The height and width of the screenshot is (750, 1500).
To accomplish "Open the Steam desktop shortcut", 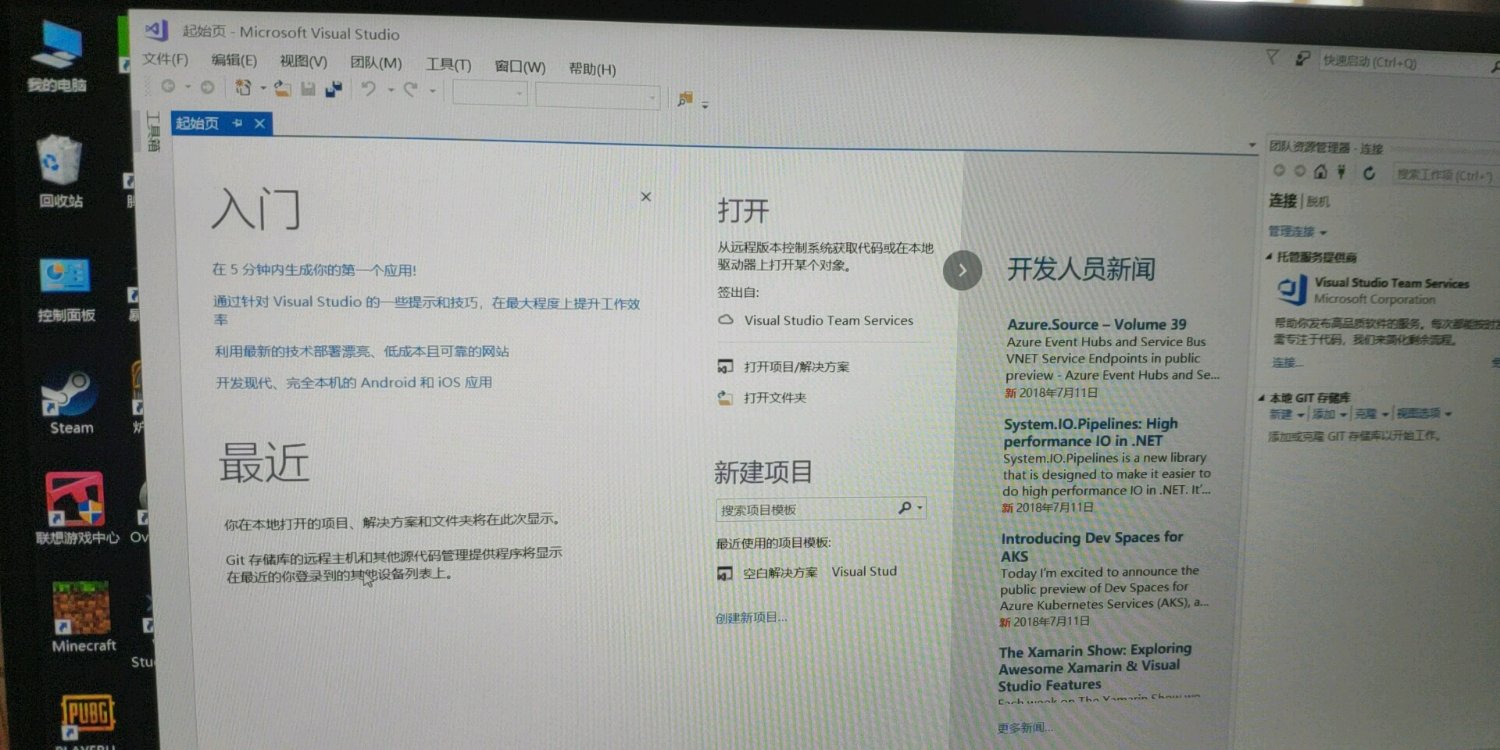I will tap(71, 403).
